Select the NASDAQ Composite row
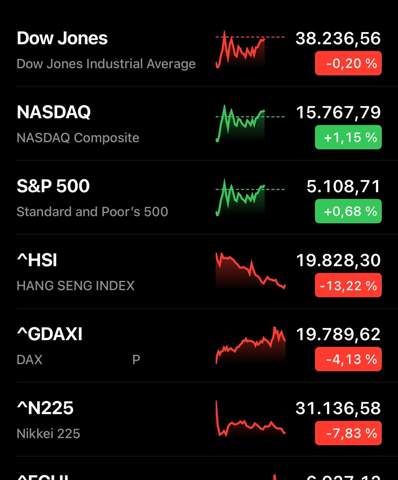398x480 pixels. pyautogui.click(x=199, y=124)
